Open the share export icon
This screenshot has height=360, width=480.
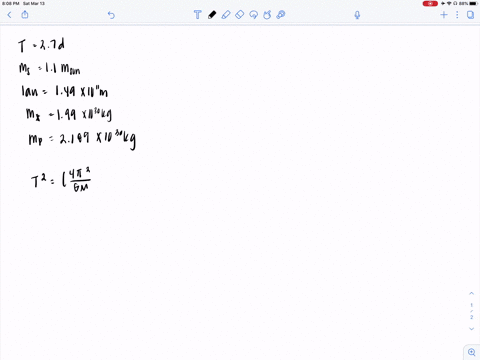[25, 15]
